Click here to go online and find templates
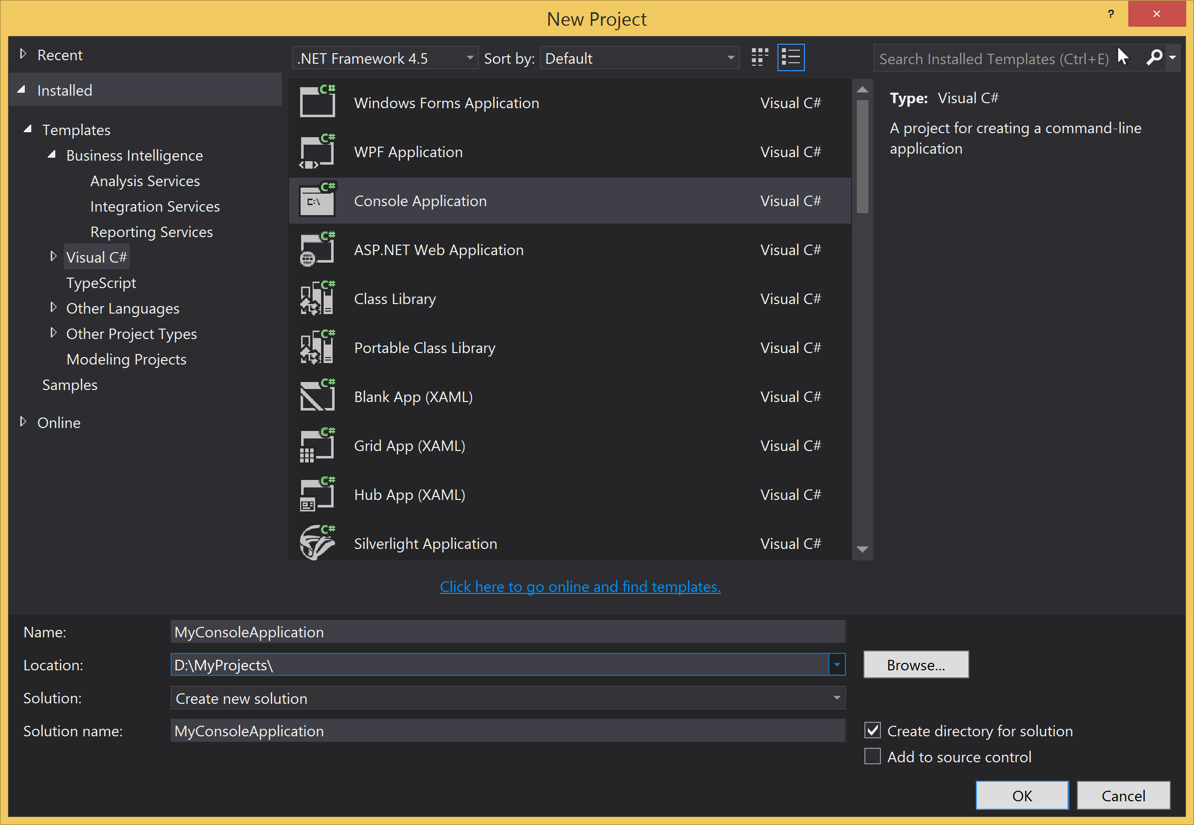The image size is (1194, 825). coord(580,586)
